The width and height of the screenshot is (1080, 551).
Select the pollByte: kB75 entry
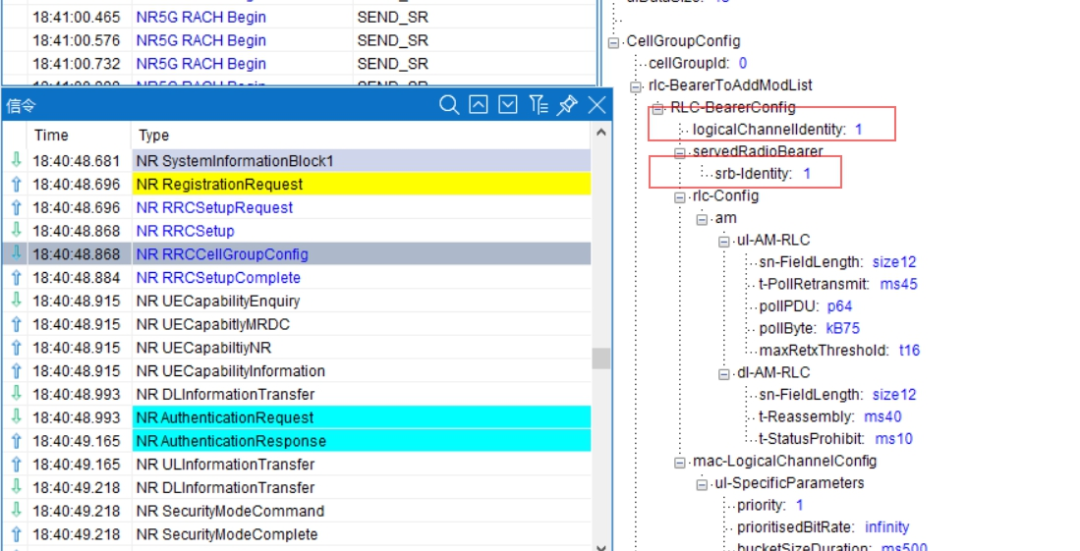coord(809,329)
